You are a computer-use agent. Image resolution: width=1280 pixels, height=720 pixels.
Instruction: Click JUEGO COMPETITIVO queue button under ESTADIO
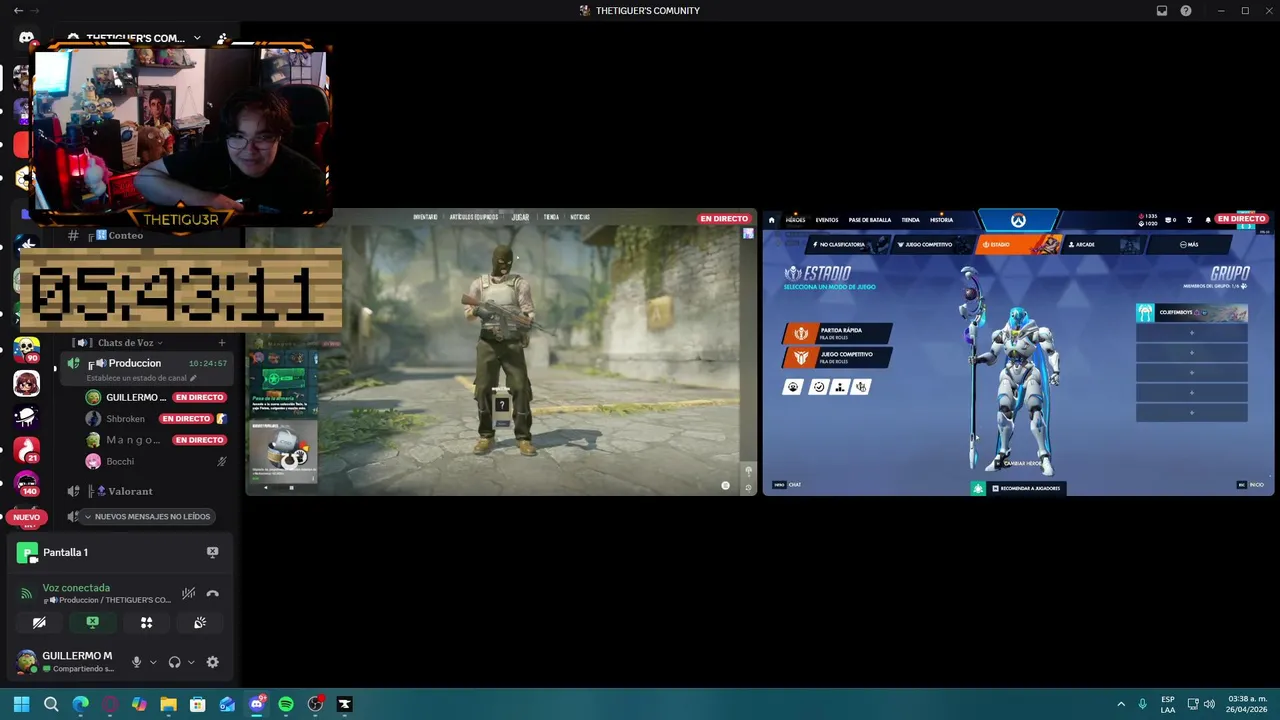[838, 357]
